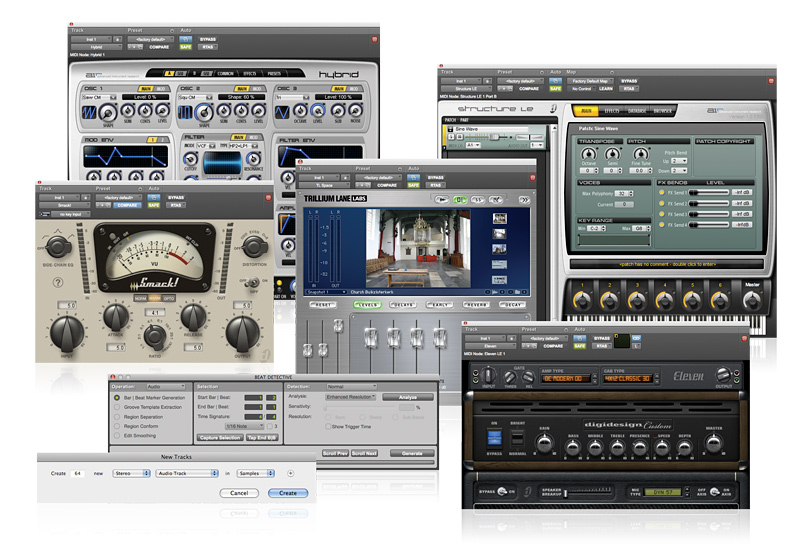This screenshot has height=544, width=800.
Task: Select the Main tab in Structure LE
Action: pos(587,111)
